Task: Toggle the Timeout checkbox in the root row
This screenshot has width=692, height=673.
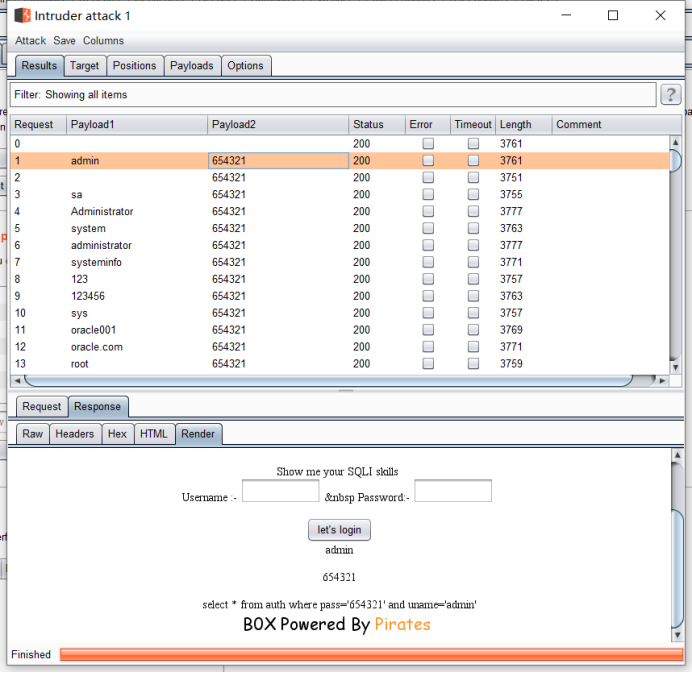Action: (x=473, y=364)
